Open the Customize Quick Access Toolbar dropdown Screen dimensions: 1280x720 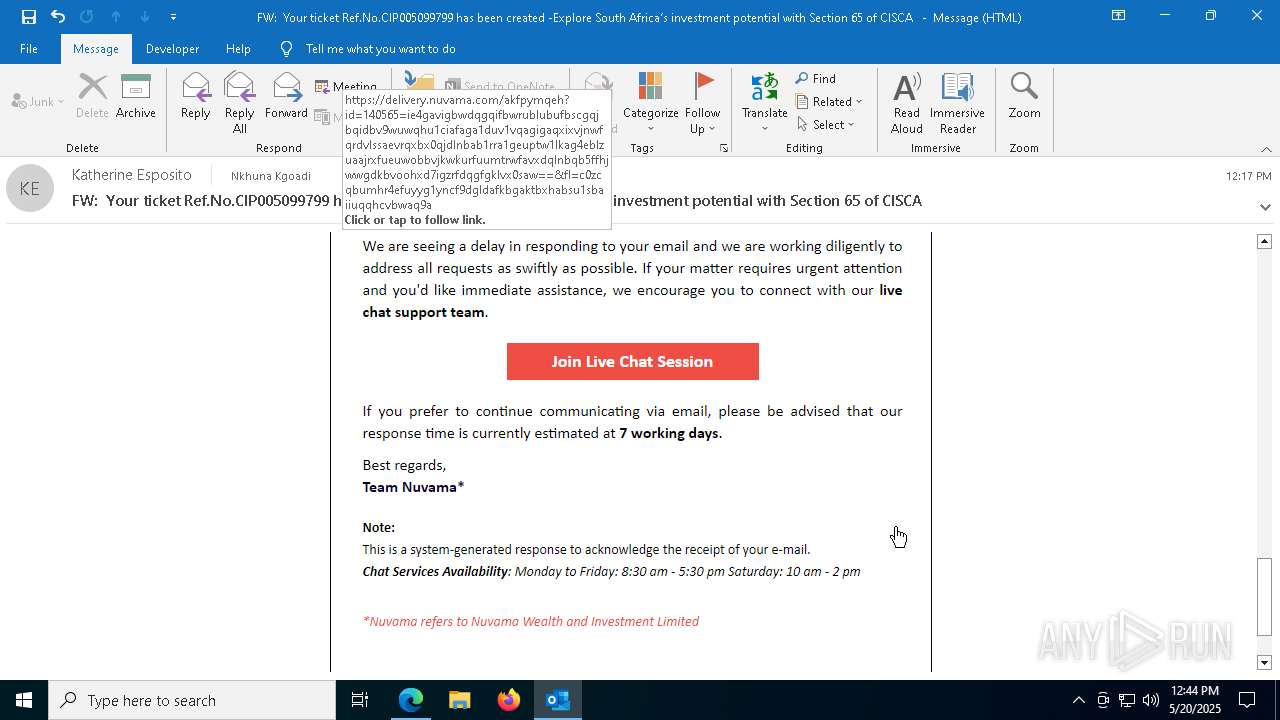click(174, 17)
